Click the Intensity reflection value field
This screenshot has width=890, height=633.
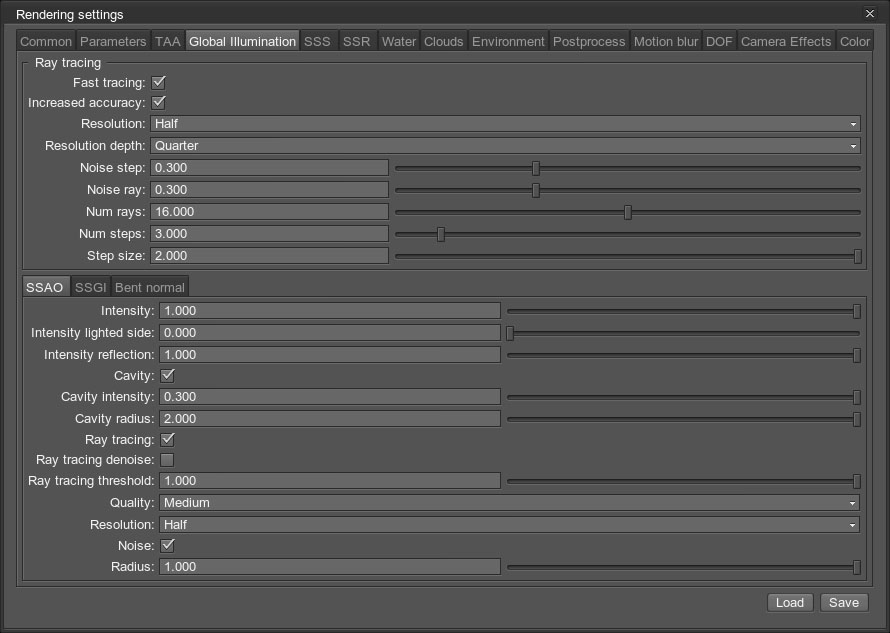click(x=330, y=355)
